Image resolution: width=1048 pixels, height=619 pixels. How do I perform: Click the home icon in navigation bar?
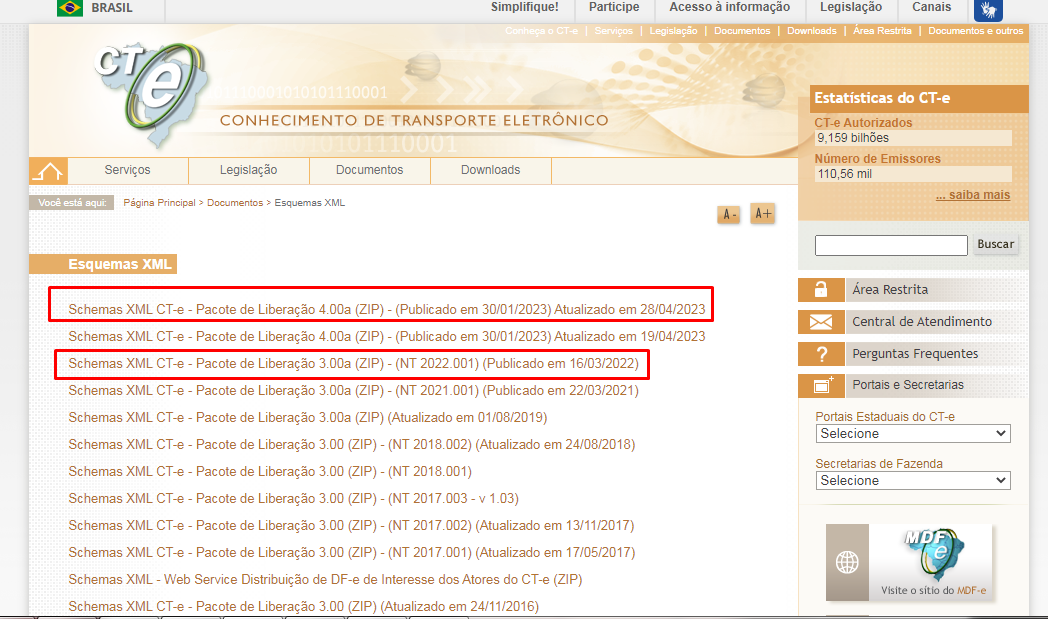[x=48, y=171]
